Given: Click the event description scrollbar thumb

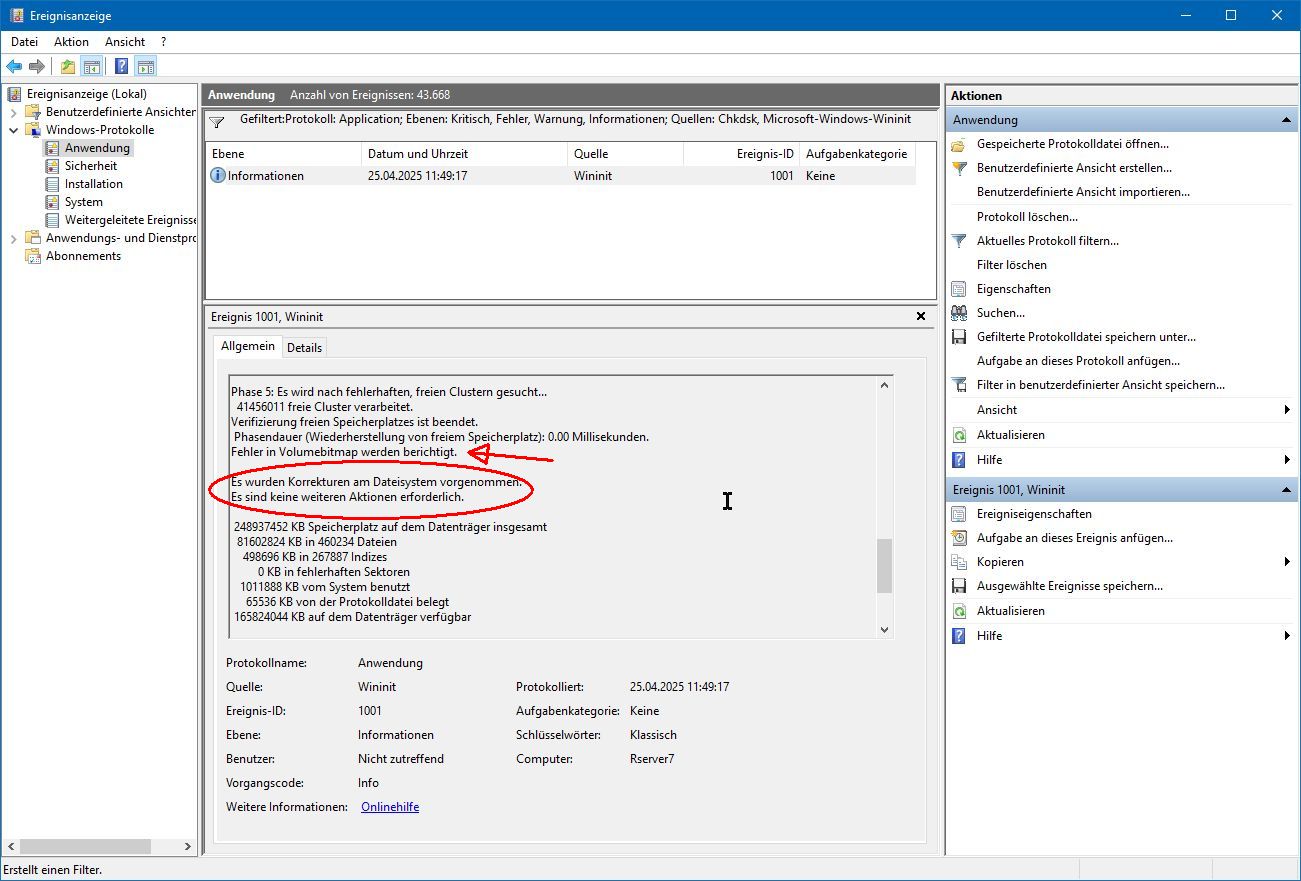Looking at the screenshot, I should click(883, 565).
